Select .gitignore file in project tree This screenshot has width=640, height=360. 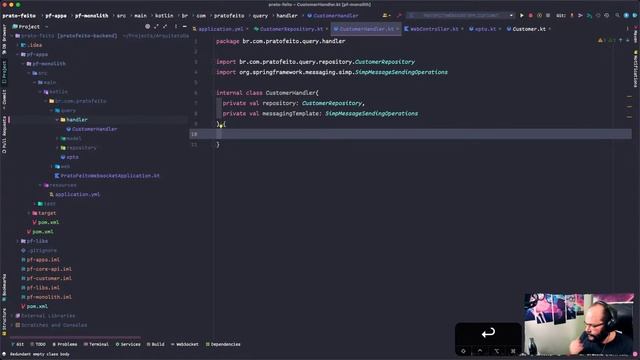pyautogui.click(x=42, y=251)
